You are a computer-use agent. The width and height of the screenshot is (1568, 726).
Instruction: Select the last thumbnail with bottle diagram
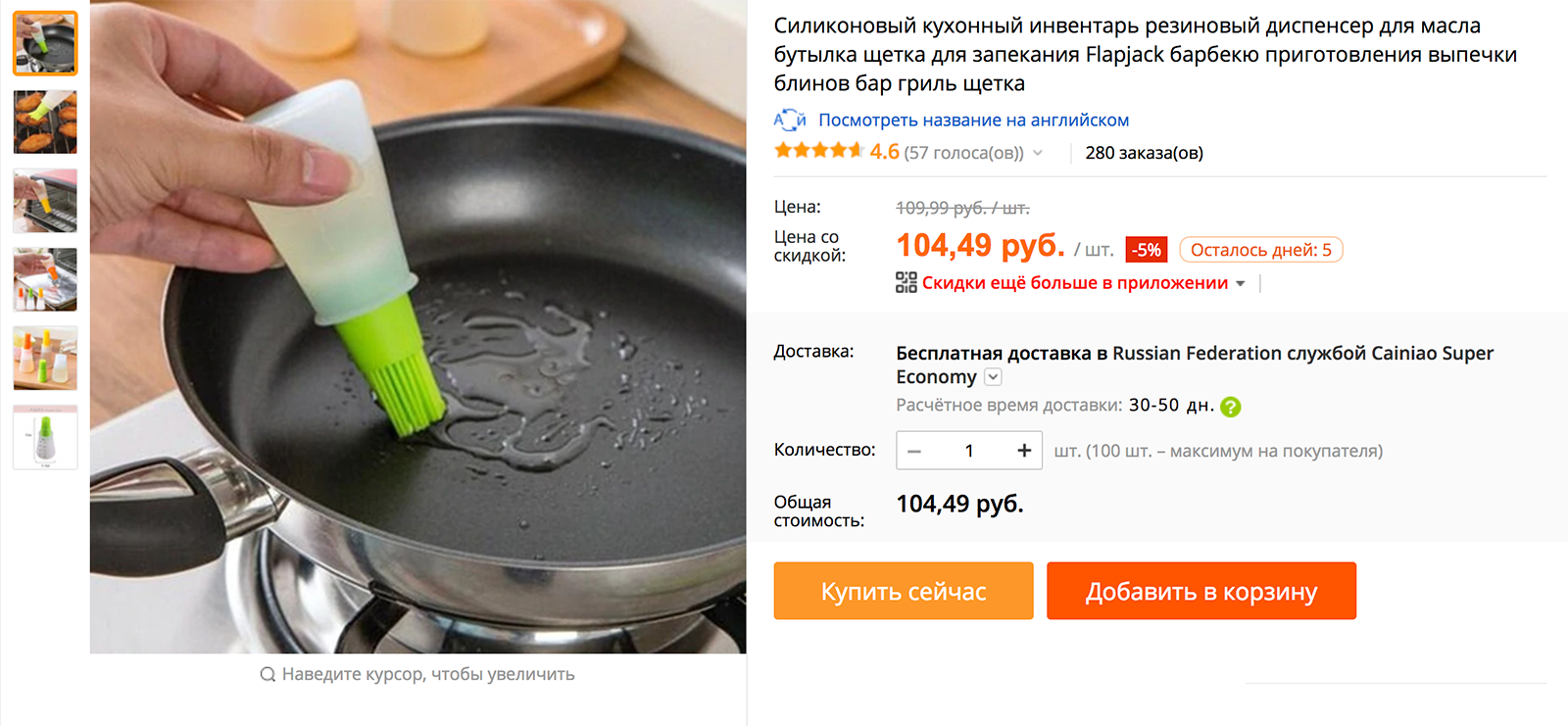tap(45, 437)
